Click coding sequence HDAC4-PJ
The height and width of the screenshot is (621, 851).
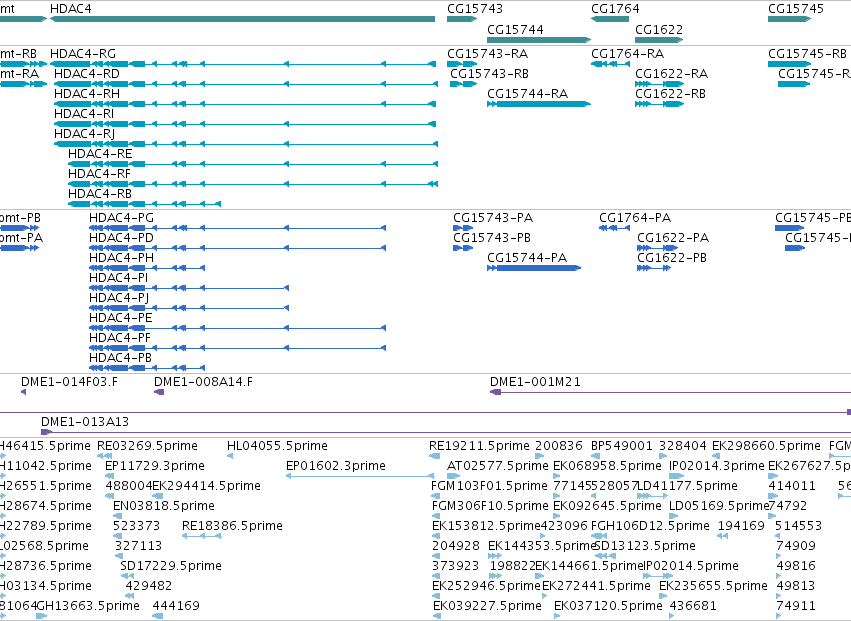coord(189,308)
